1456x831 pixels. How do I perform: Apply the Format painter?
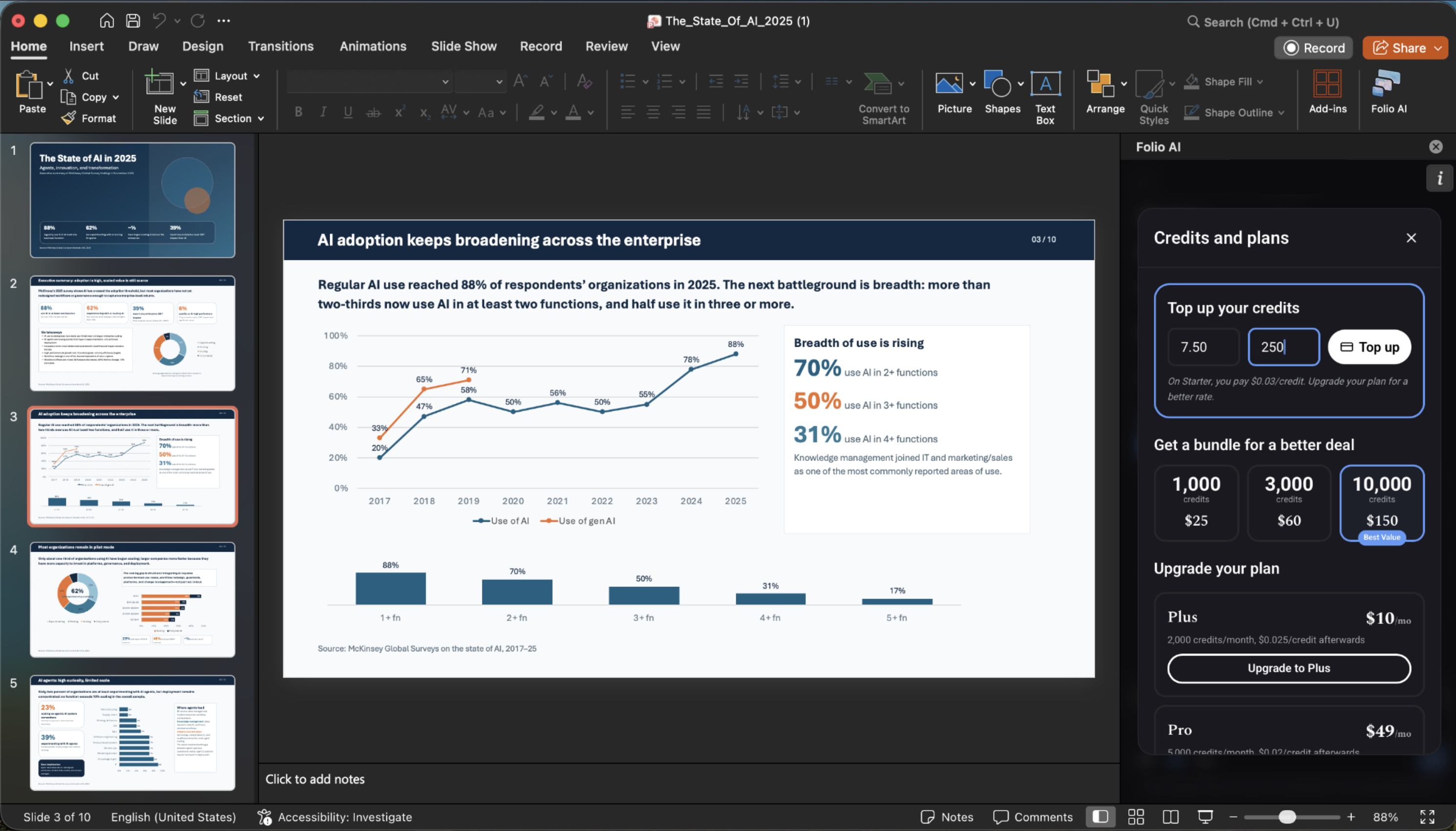90,118
